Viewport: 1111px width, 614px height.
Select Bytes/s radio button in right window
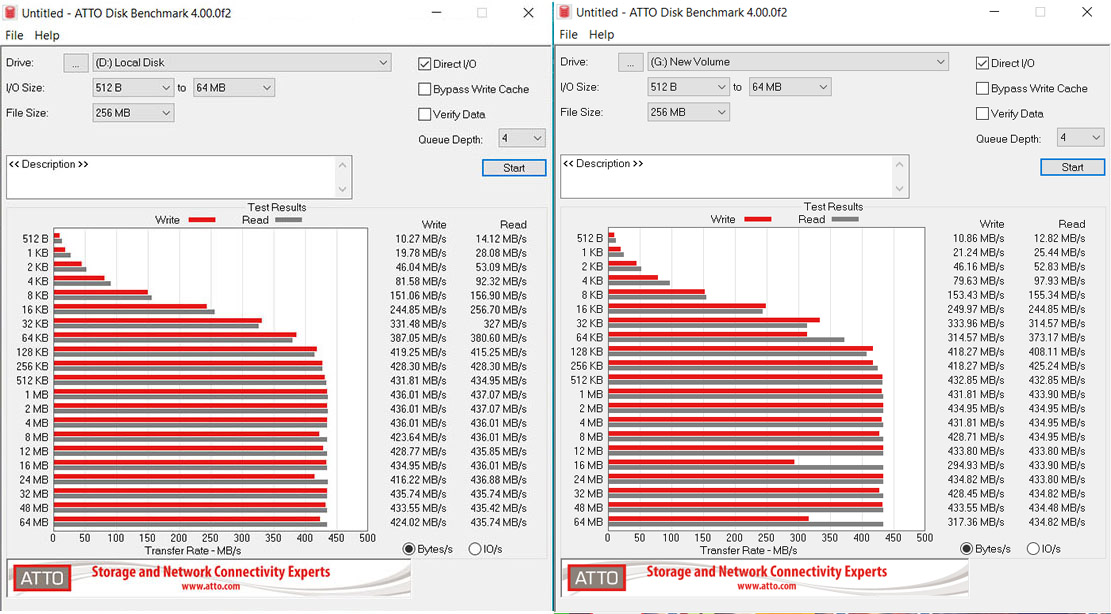(x=966, y=549)
